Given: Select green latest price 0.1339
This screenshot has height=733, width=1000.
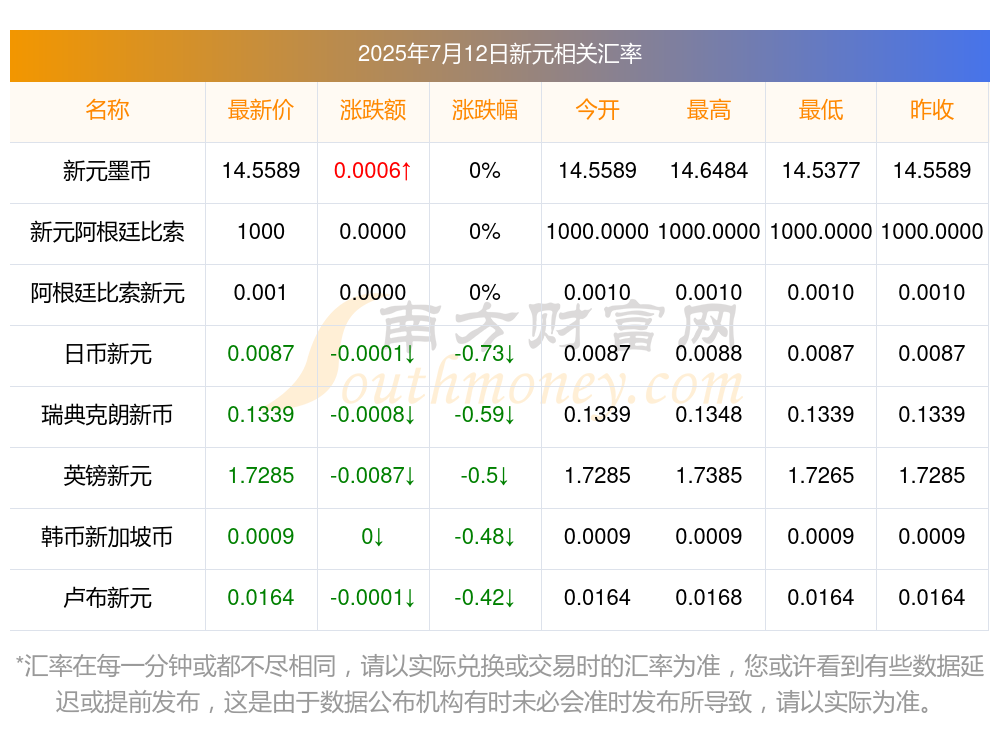Looking at the screenshot, I should [x=261, y=415].
